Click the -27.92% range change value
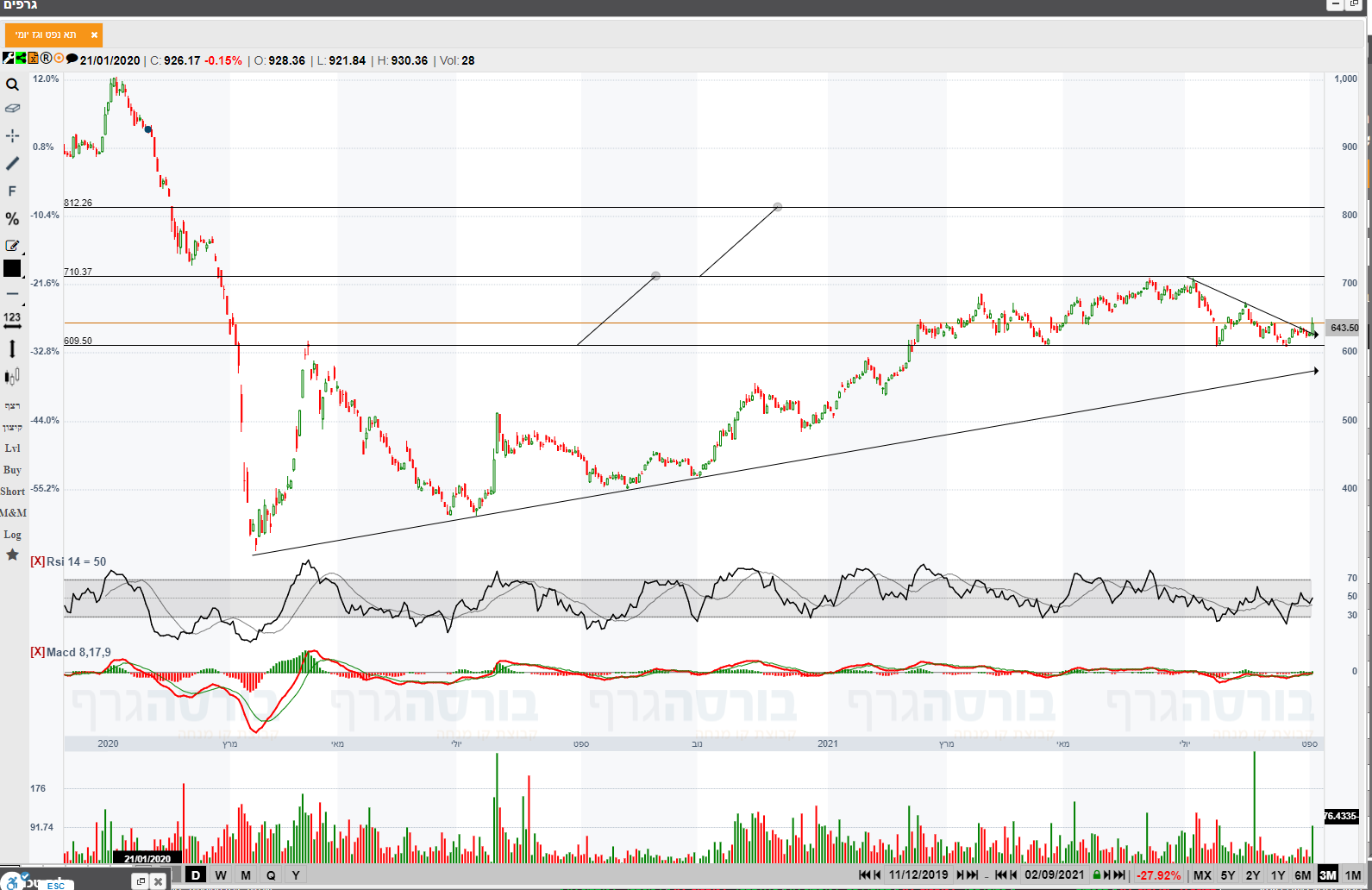The width and height of the screenshot is (1372, 890). tap(1158, 875)
